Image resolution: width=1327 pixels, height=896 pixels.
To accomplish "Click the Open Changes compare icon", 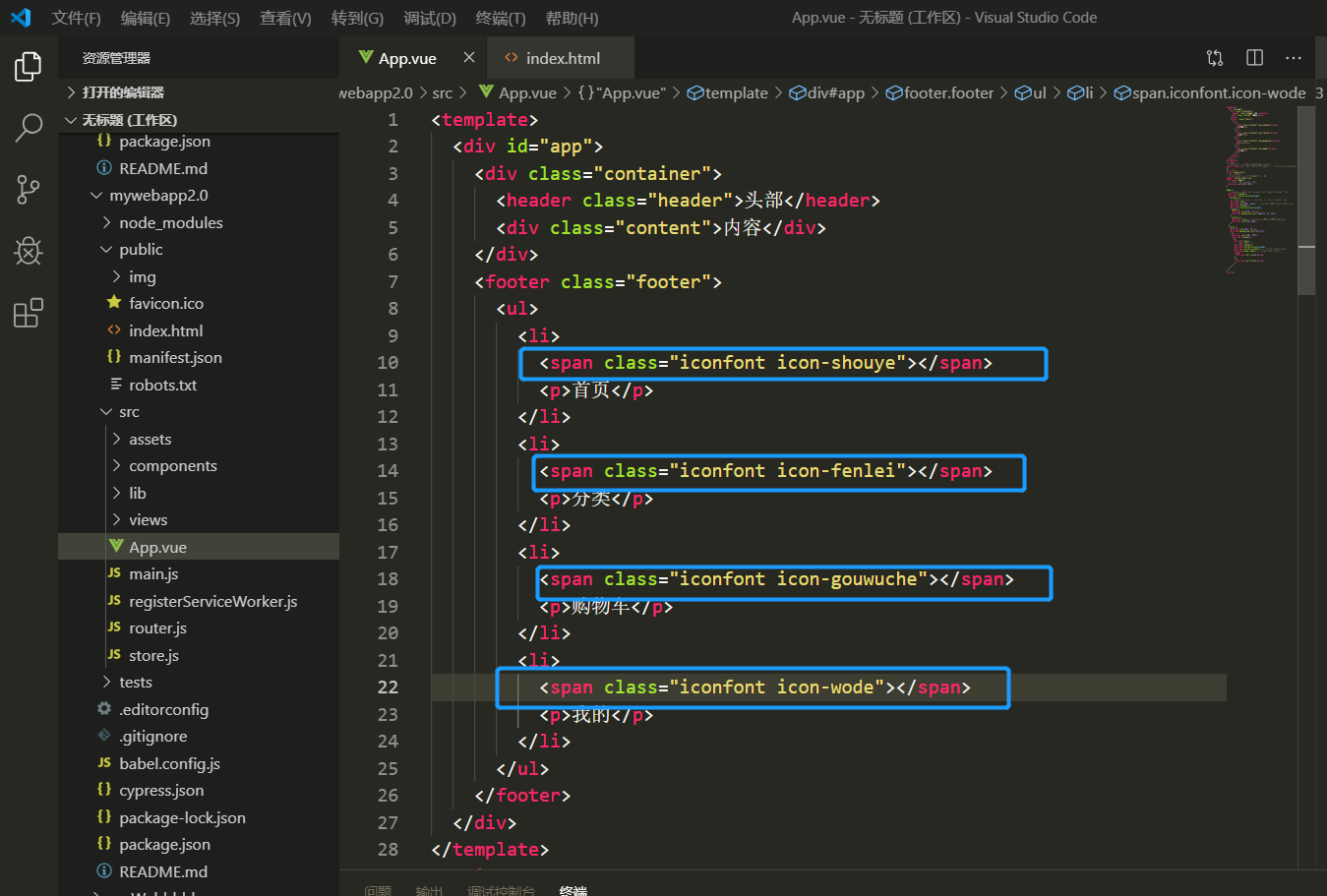I will [x=1215, y=58].
